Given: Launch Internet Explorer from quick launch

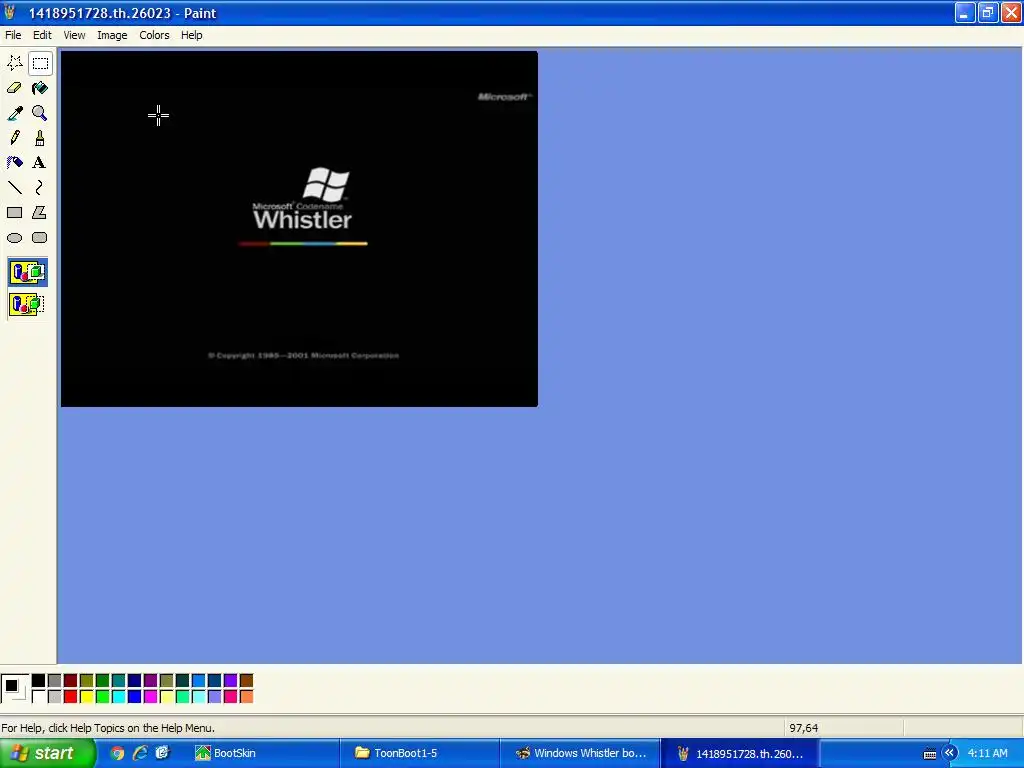Looking at the screenshot, I should click(140, 754).
